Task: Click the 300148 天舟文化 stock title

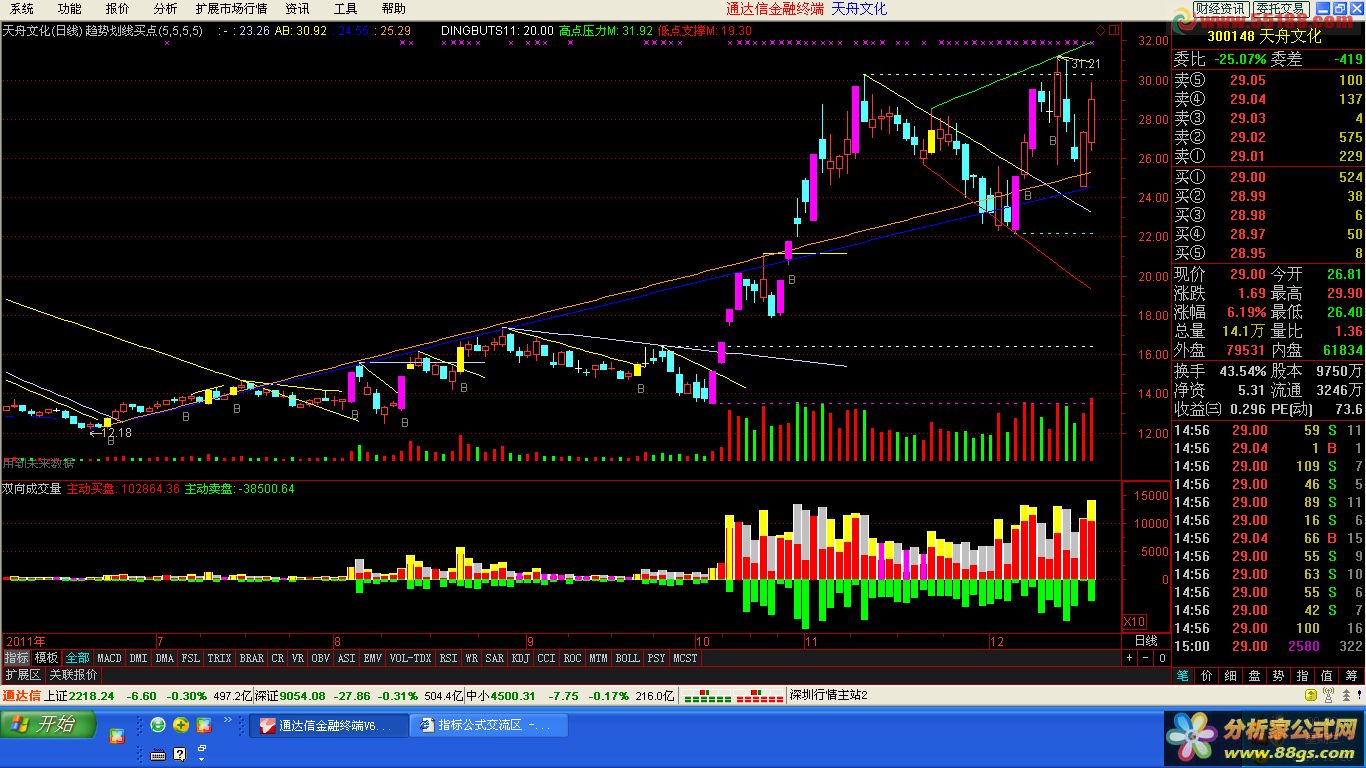Action: click(1264, 36)
